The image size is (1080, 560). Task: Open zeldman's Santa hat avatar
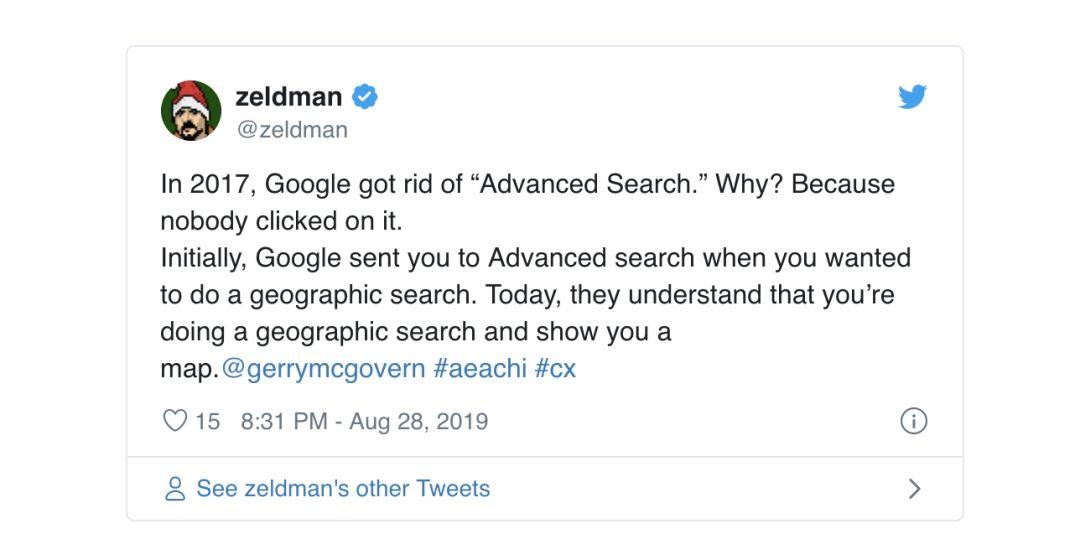tap(191, 110)
